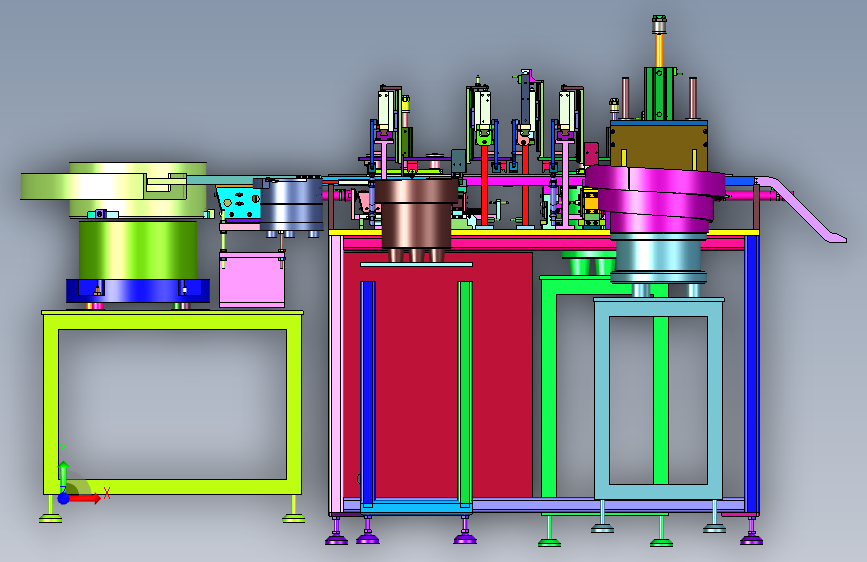The height and width of the screenshot is (562, 867).
Task: Select the silver-blue cylindrical feeder beside the cyan plate
Action: pyautogui.click(x=291, y=205)
